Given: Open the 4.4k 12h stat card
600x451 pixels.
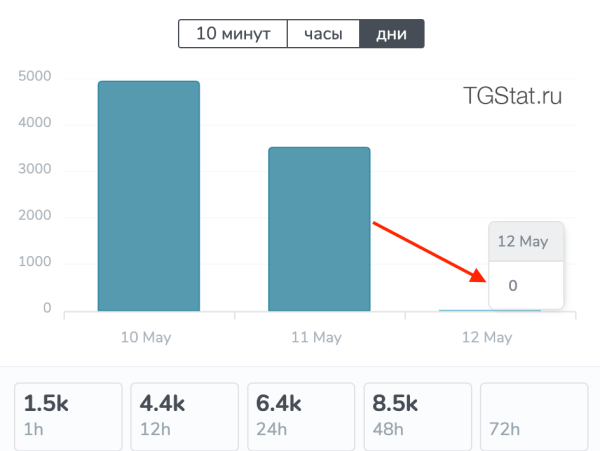Looking at the screenshot, I should coord(185,416).
